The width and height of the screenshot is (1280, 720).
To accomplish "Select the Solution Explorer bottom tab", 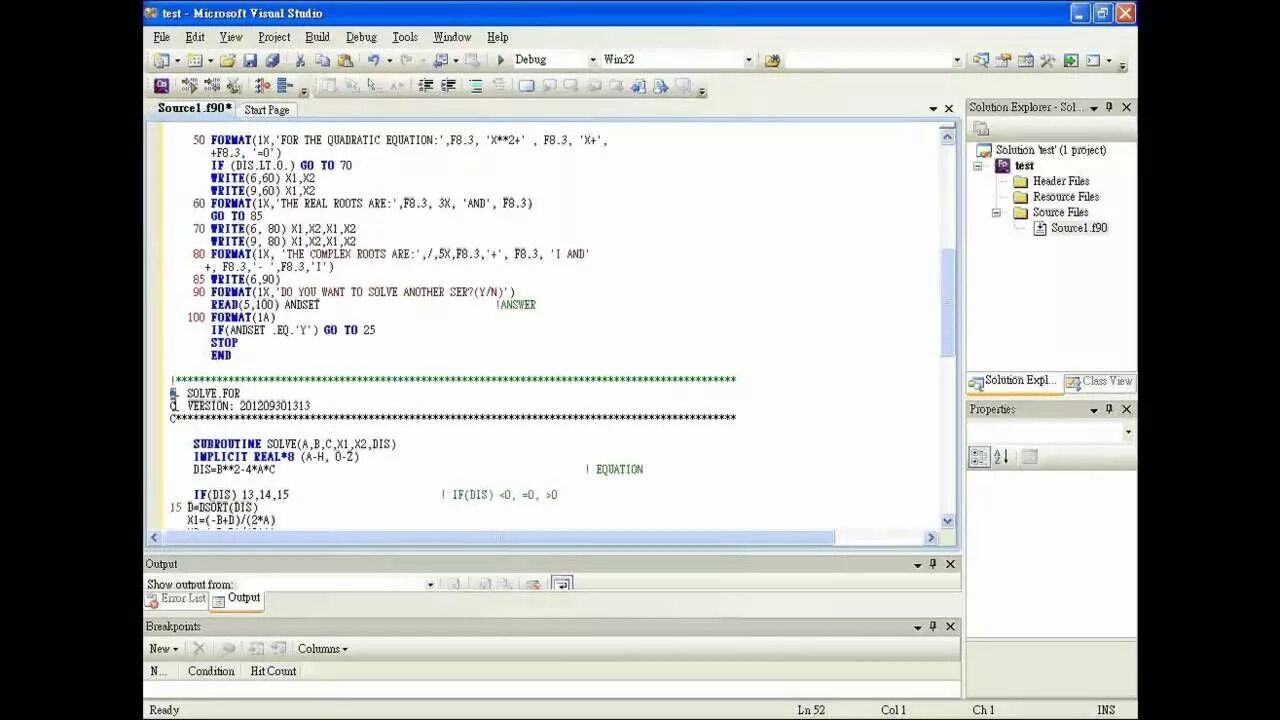I will [x=1013, y=381].
